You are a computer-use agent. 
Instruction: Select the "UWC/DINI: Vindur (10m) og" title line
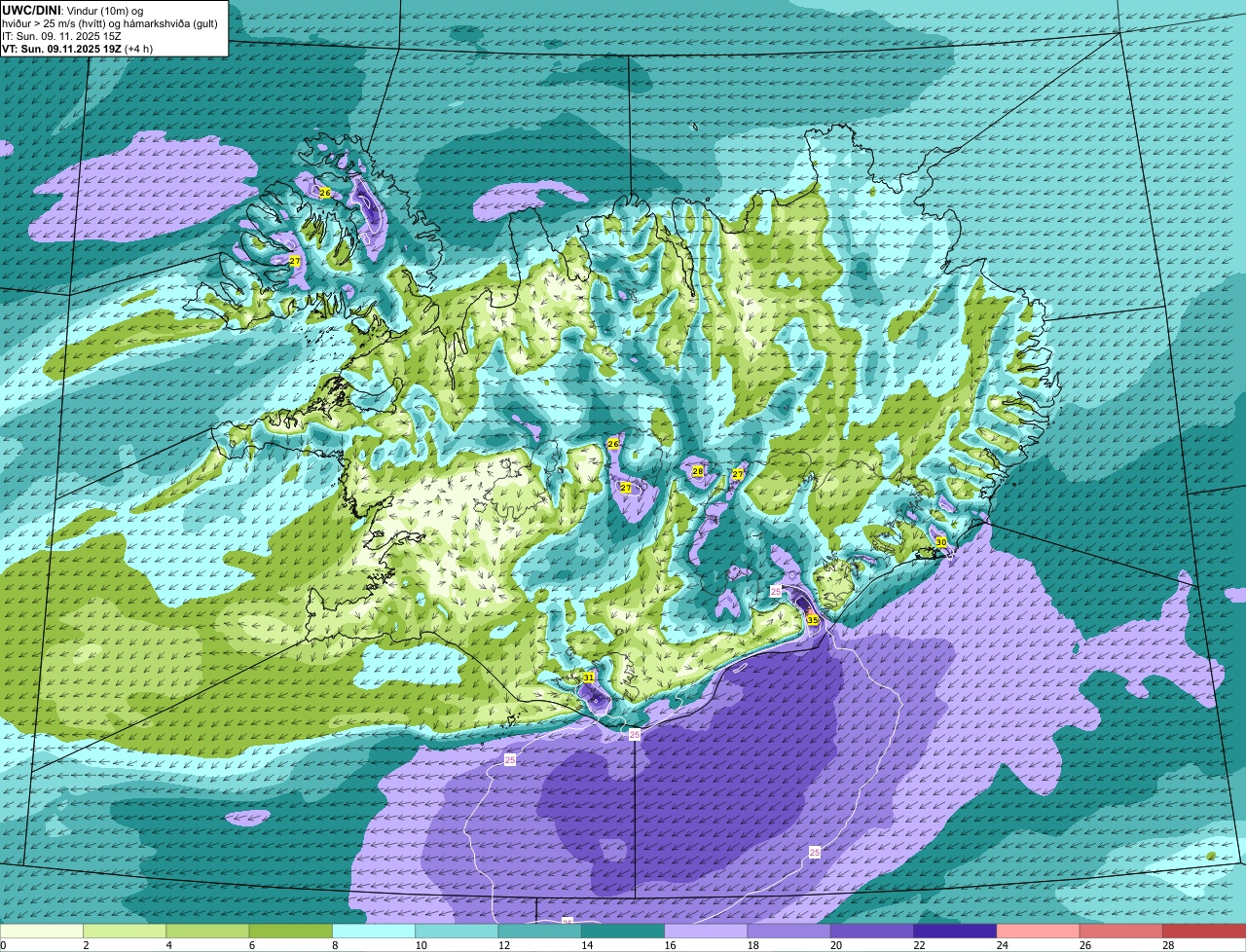click(73, 11)
